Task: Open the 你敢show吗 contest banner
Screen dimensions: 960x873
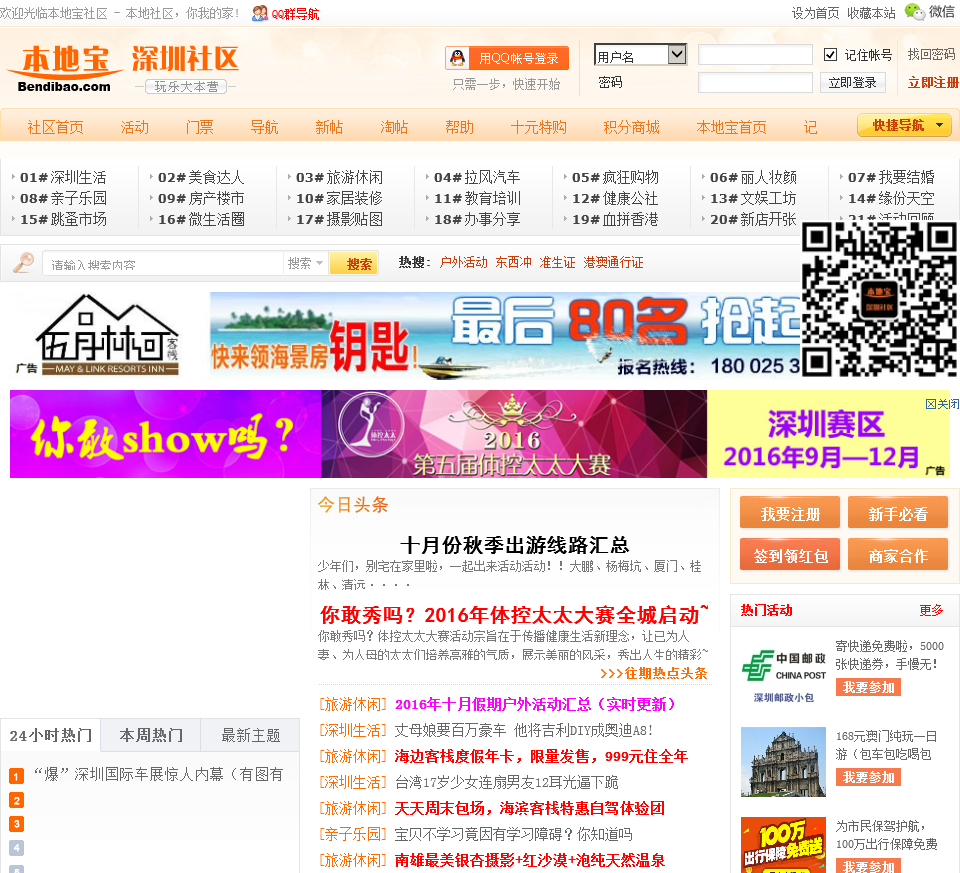Action: click(480, 434)
